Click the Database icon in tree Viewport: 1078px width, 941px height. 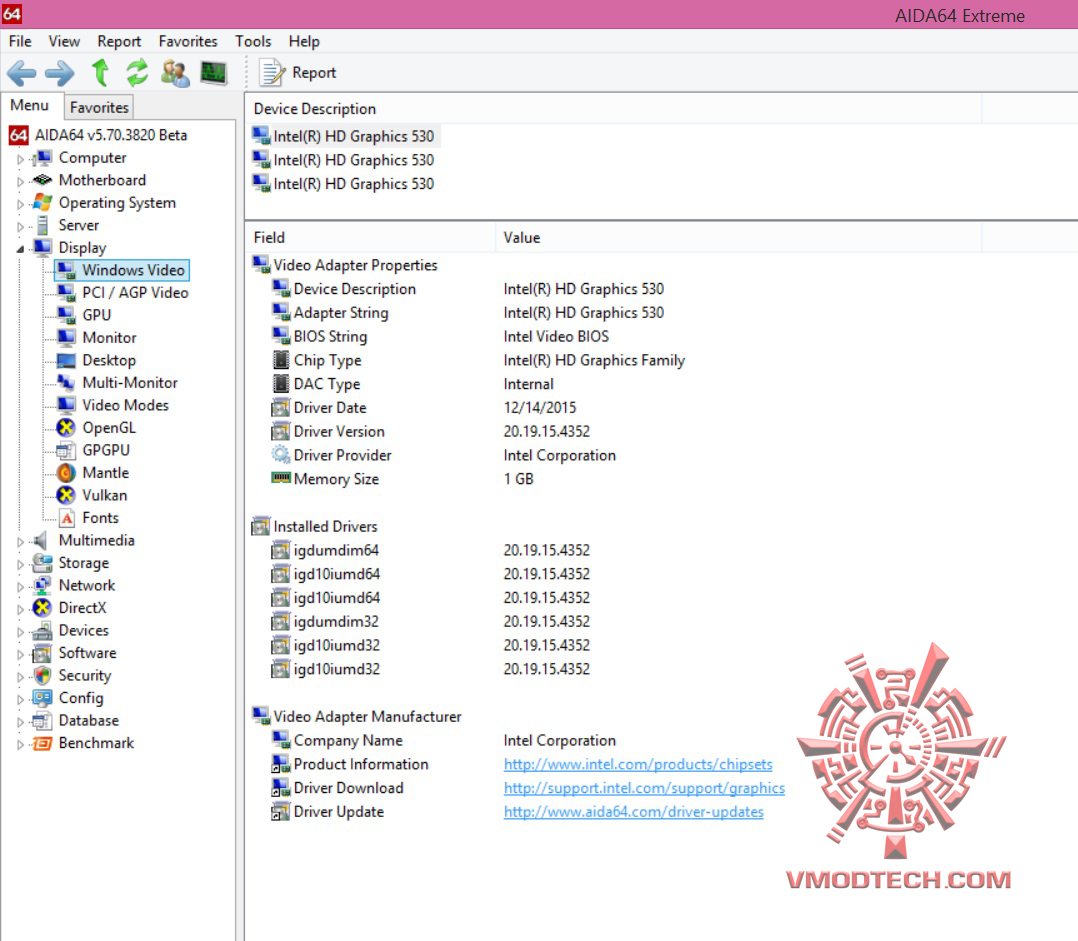(x=43, y=720)
